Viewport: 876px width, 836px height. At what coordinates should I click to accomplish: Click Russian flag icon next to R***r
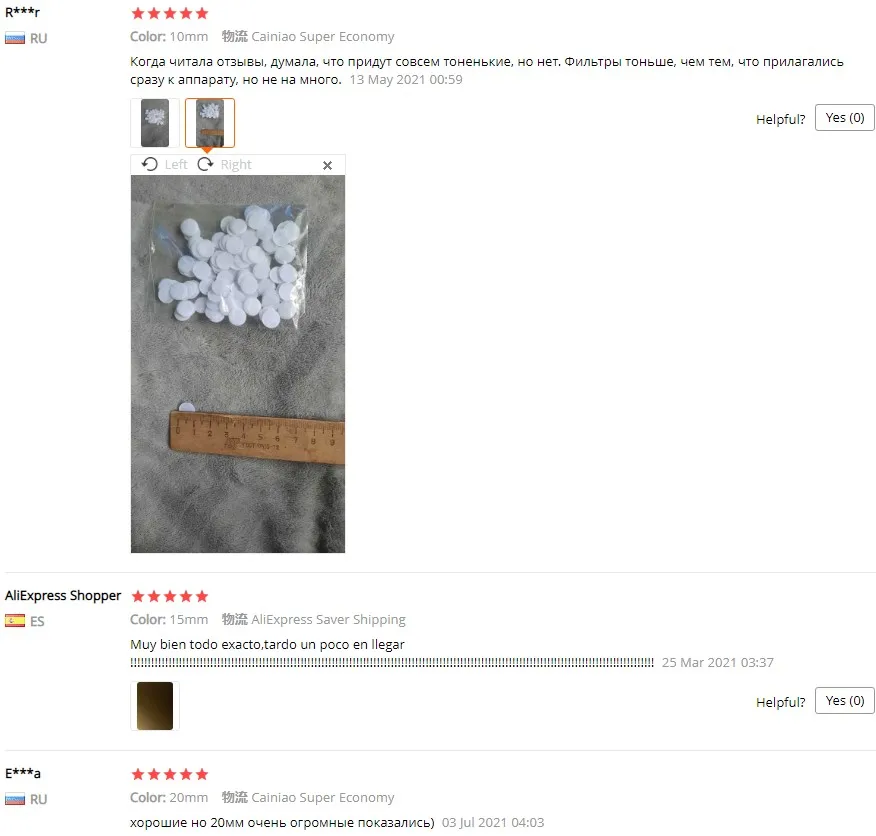(15, 39)
